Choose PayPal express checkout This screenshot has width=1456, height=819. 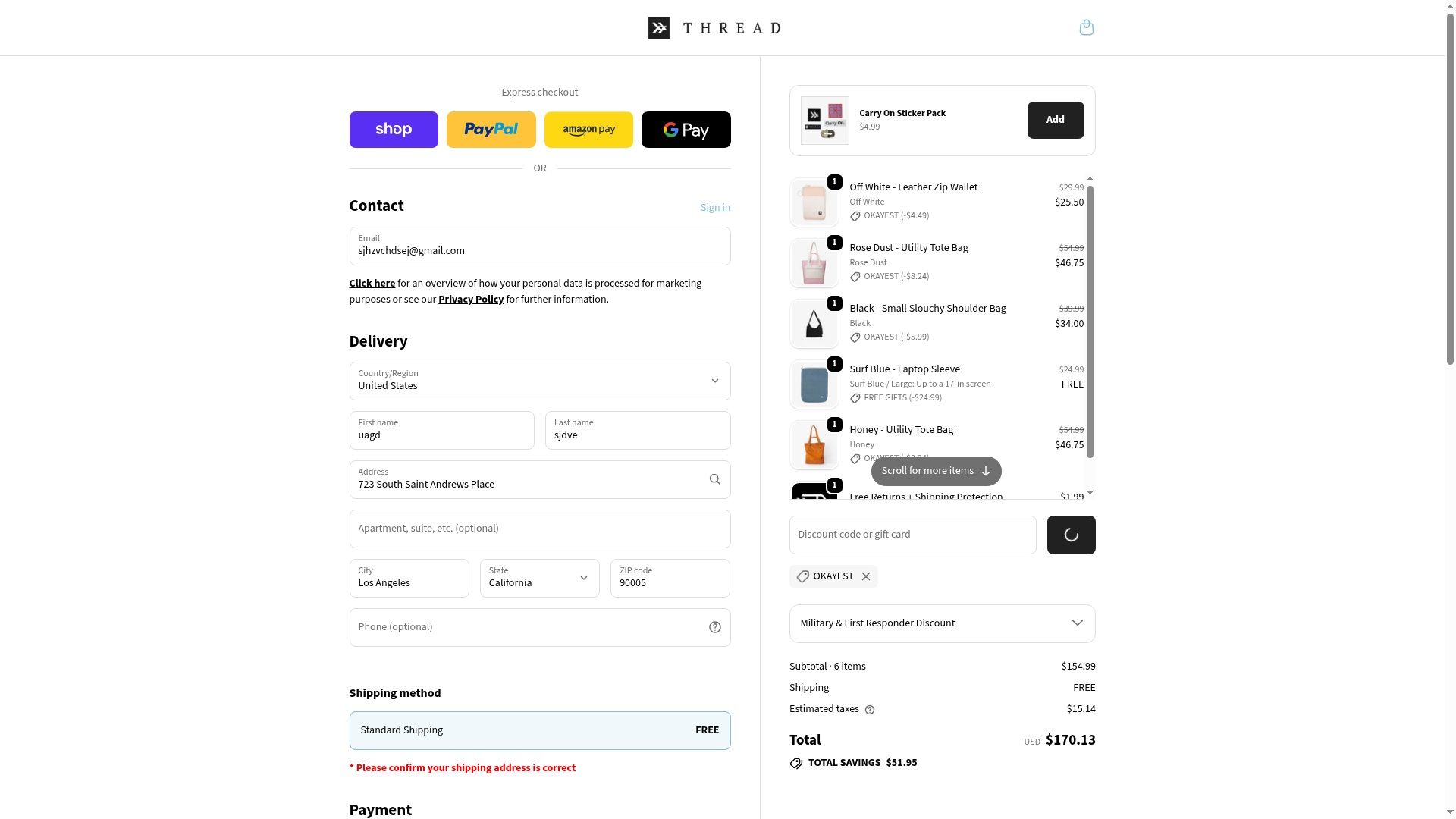click(x=491, y=130)
